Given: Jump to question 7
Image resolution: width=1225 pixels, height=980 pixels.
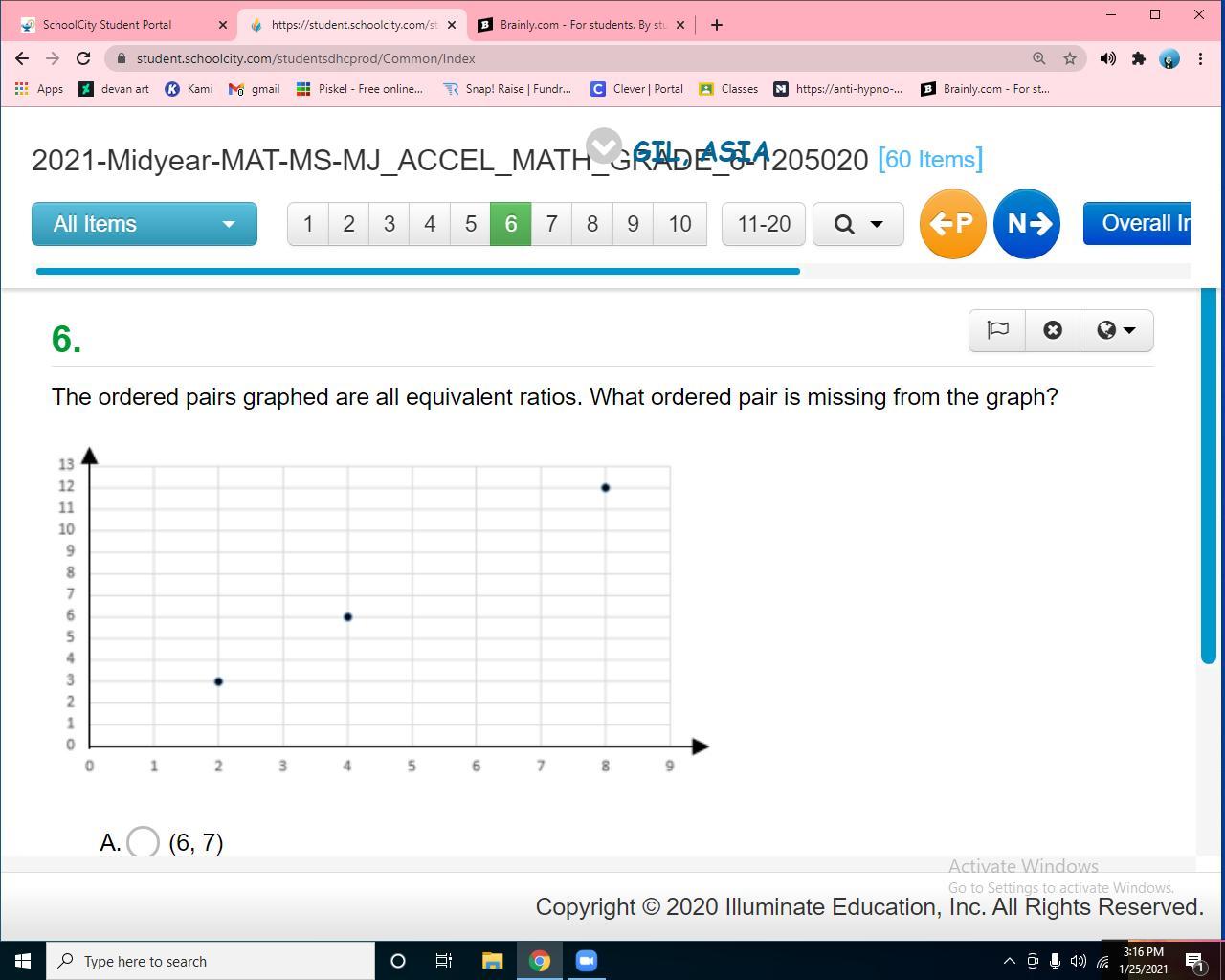Looking at the screenshot, I should (551, 224).
